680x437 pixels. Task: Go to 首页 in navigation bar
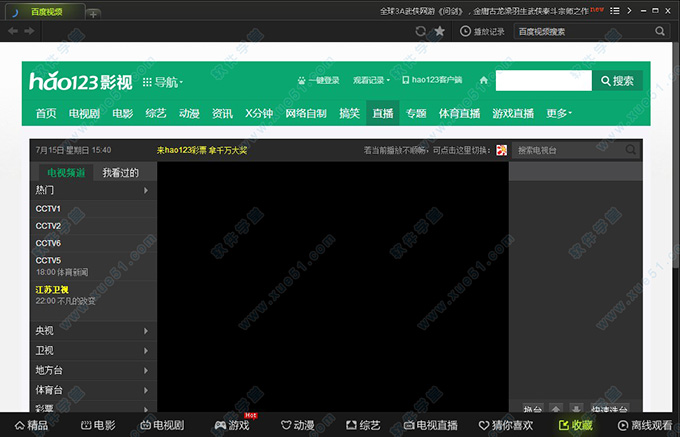point(46,114)
